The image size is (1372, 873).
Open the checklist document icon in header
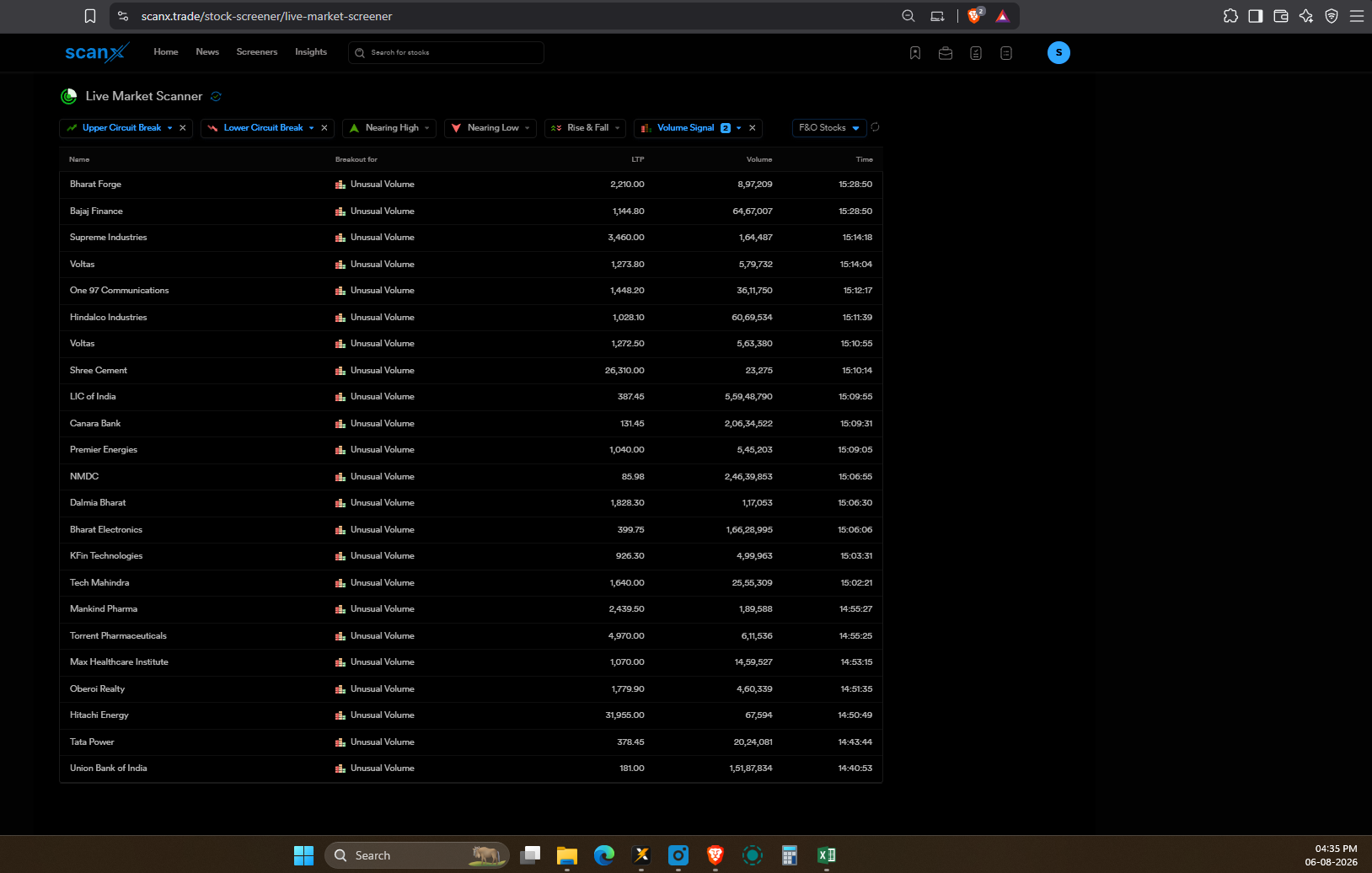[x=976, y=53]
